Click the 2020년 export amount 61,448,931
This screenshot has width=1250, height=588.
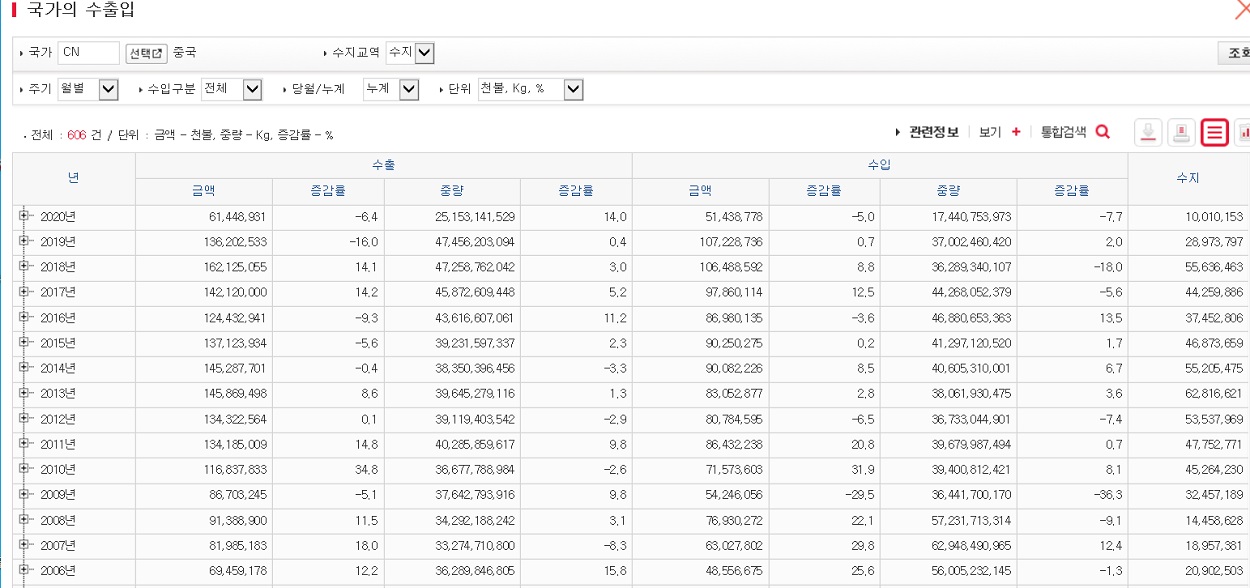pyautogui.click(x=238, y=216)
